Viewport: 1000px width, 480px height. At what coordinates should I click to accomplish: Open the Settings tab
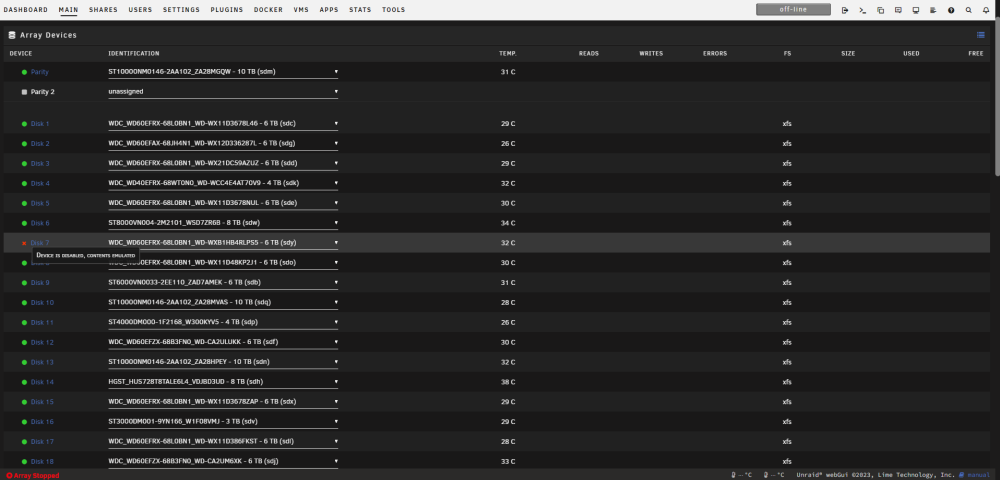(x=181, y=10)
